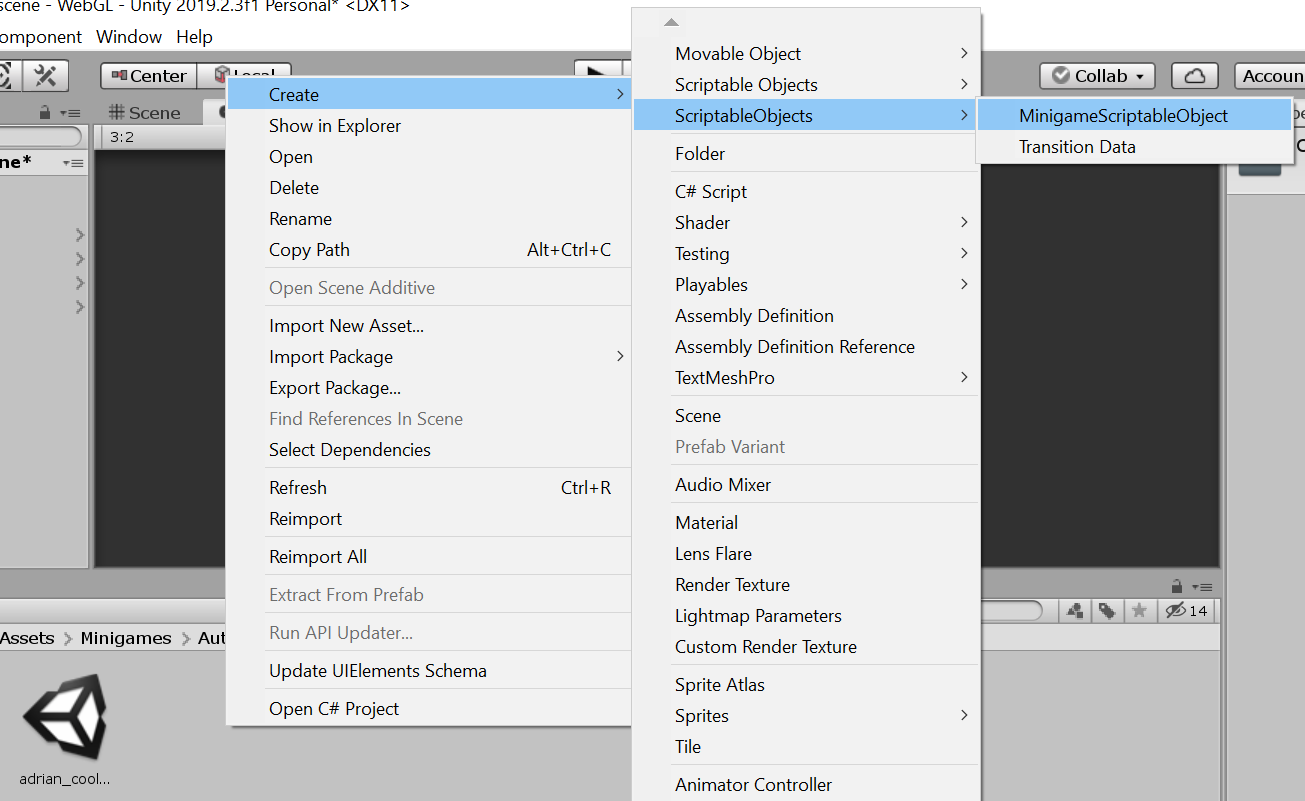
Task: Select Transition Data in the submenu
Action: (x=1134, y=147)
